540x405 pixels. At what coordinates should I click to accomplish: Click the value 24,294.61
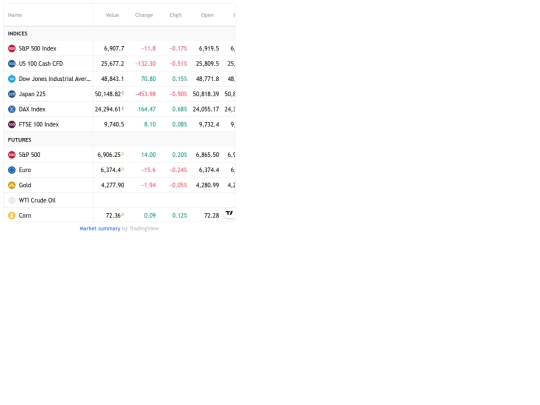coord(108,109)
